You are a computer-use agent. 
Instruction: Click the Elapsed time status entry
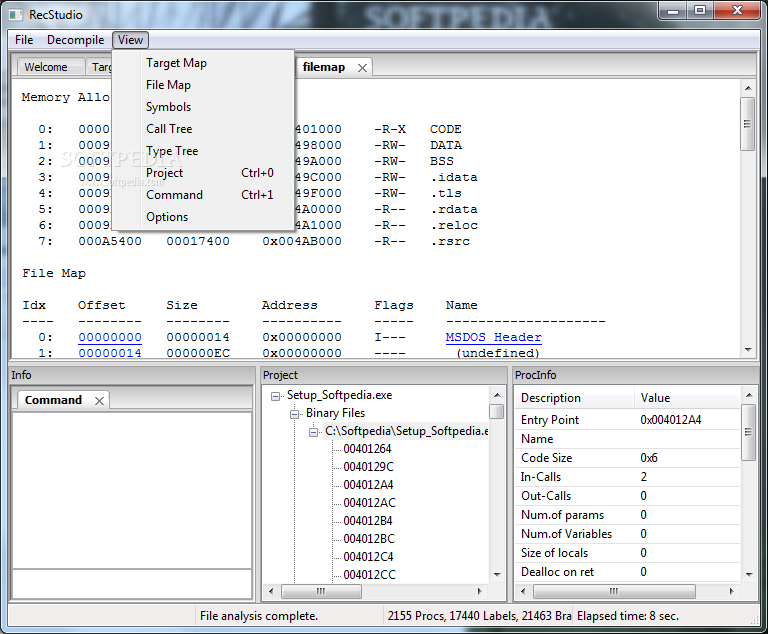coord(628,616)
